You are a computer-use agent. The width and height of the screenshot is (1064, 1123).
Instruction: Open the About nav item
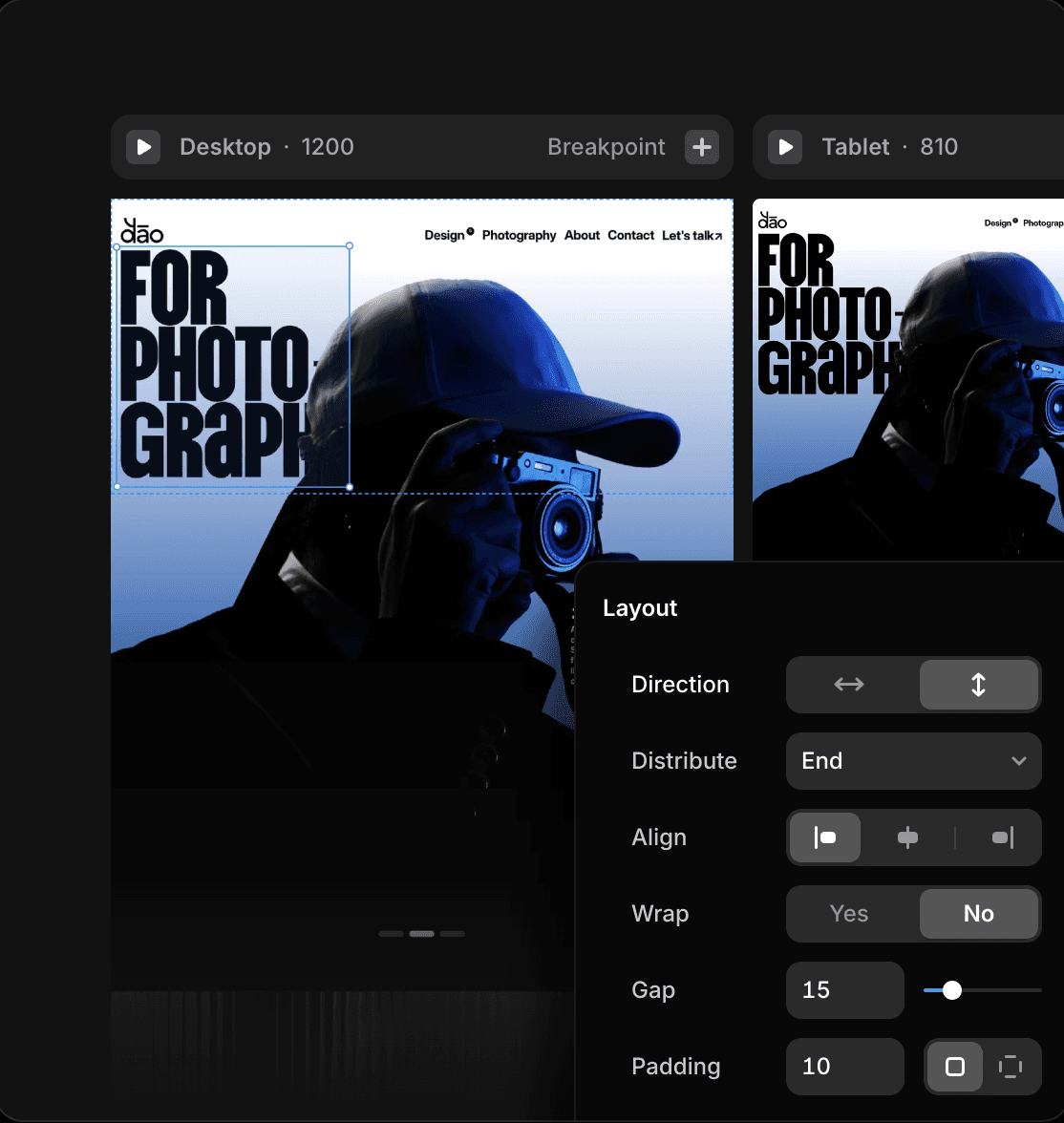point(582,235)
